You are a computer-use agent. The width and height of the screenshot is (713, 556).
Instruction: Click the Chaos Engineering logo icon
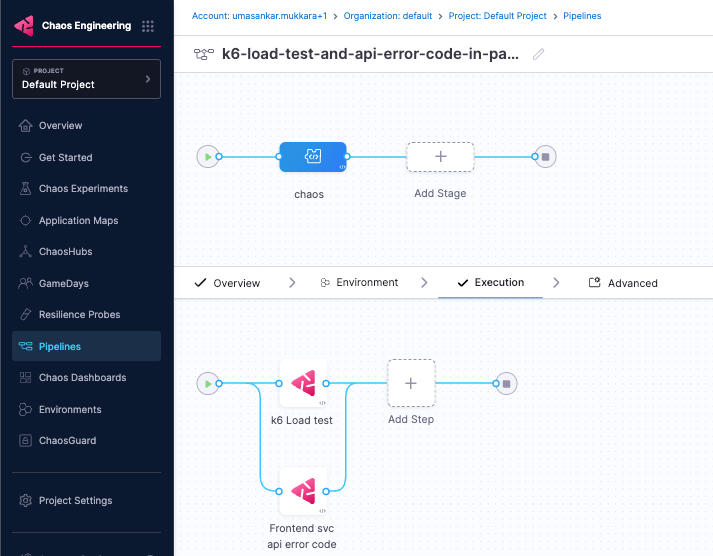[24, 26]
